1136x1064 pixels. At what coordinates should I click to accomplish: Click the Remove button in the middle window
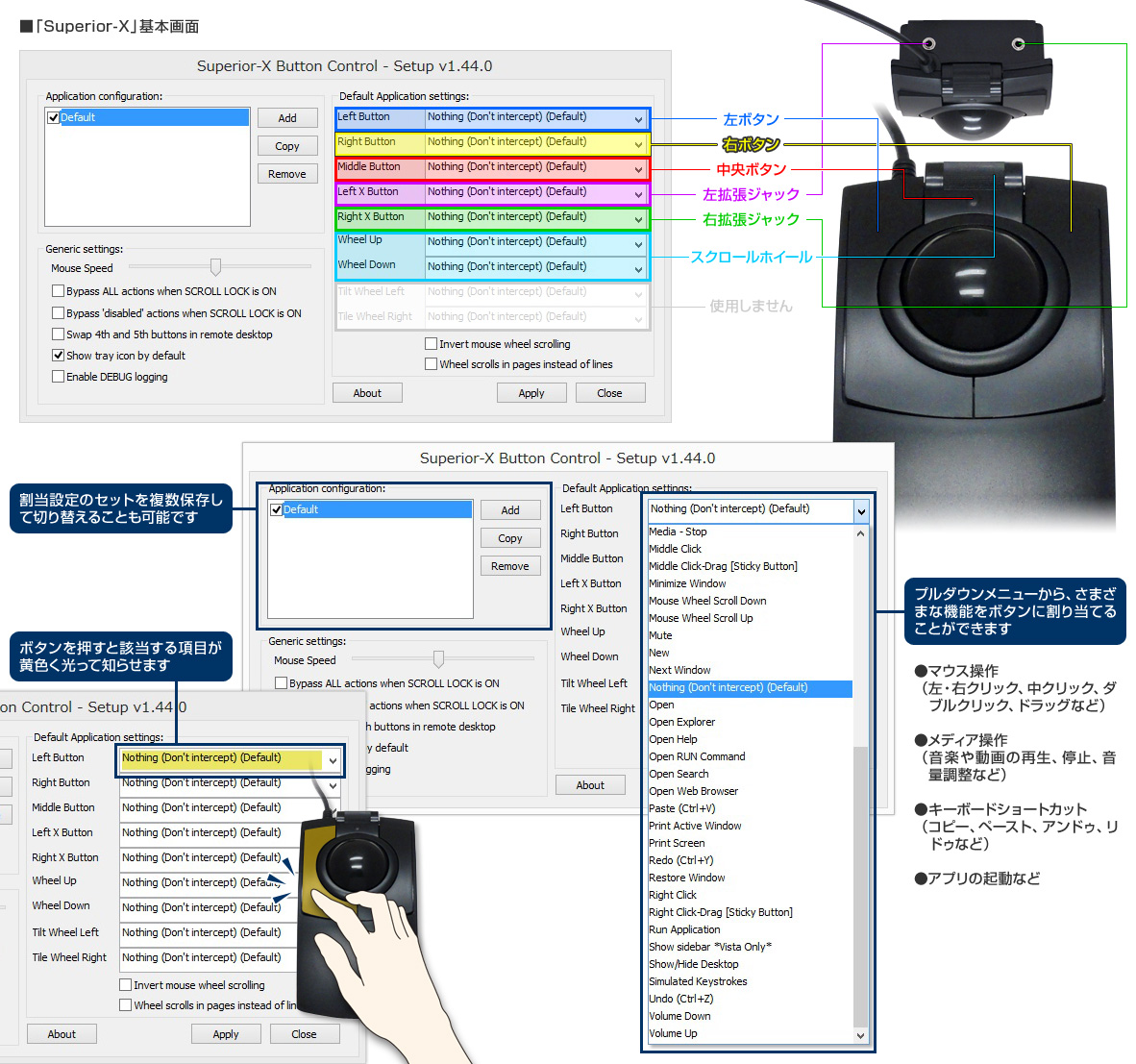pos(510,566)
